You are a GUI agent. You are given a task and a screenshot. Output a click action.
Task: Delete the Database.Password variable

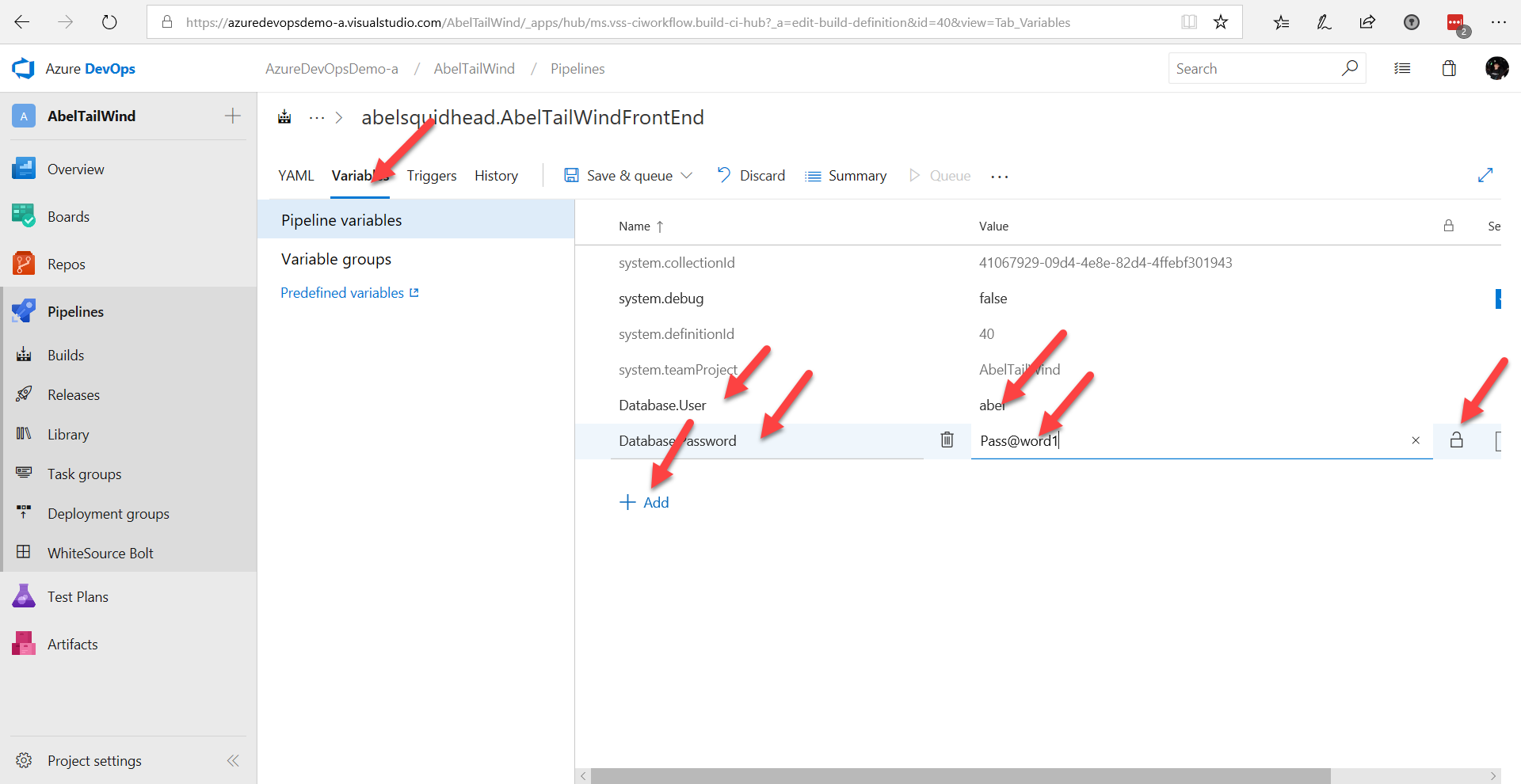[947, 440]
